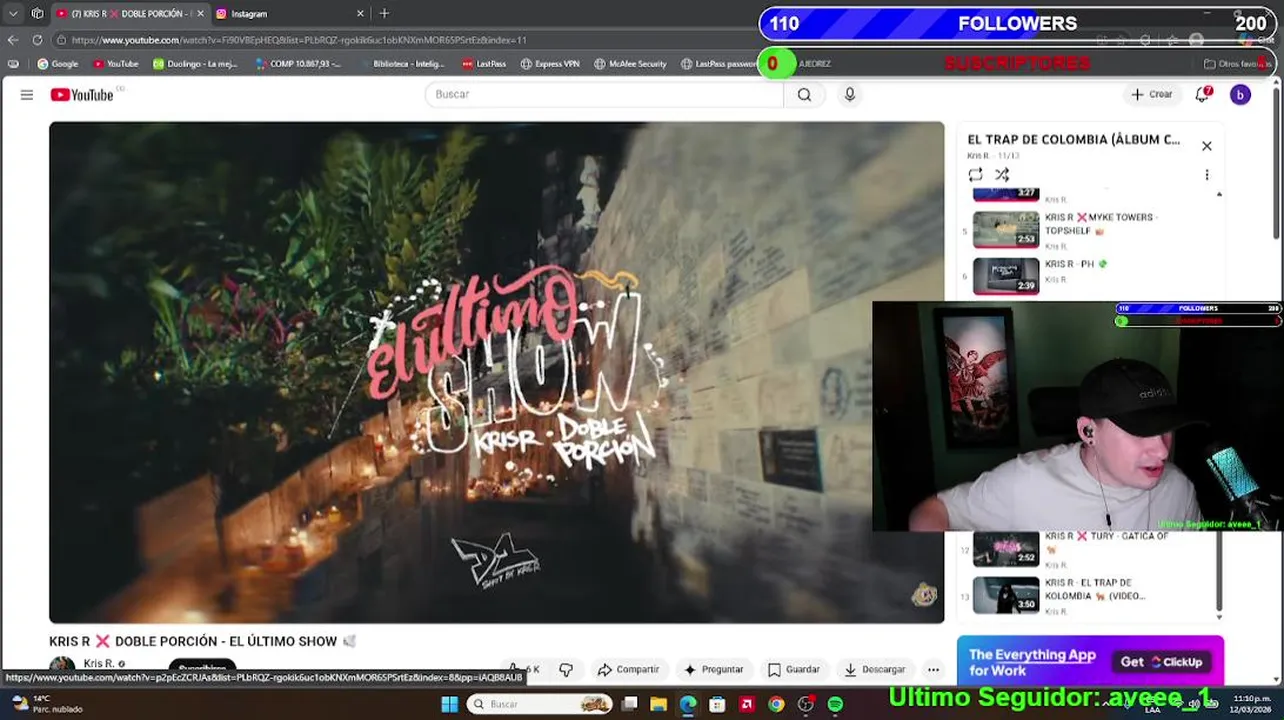Open LastPass bookmark
Viewport: 1284px width, 720px height.
485,64
